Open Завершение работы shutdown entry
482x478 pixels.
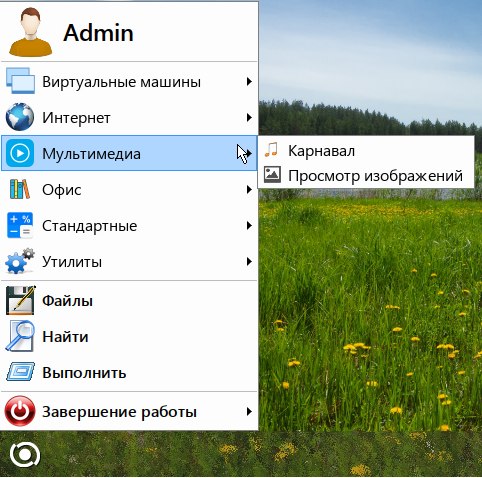(x=129, y=412)
